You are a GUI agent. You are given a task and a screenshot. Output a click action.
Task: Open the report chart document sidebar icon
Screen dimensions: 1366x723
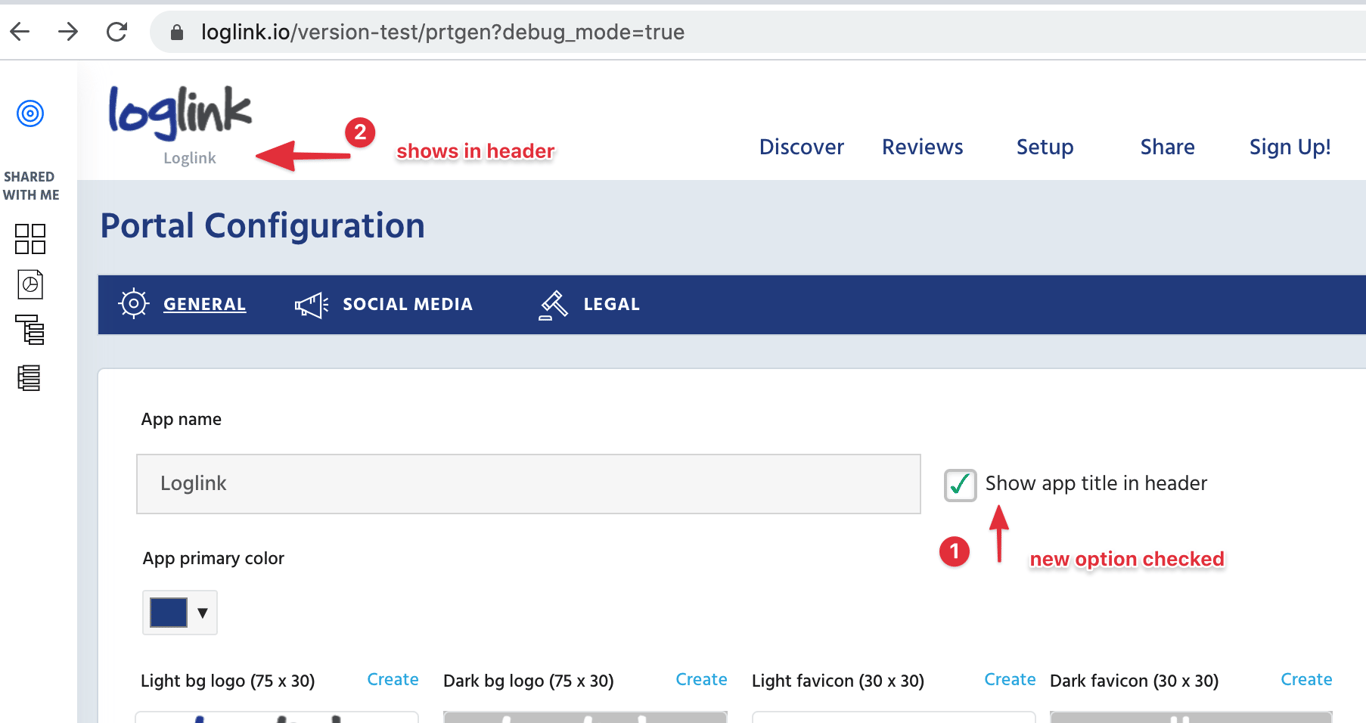click(30, 285)
